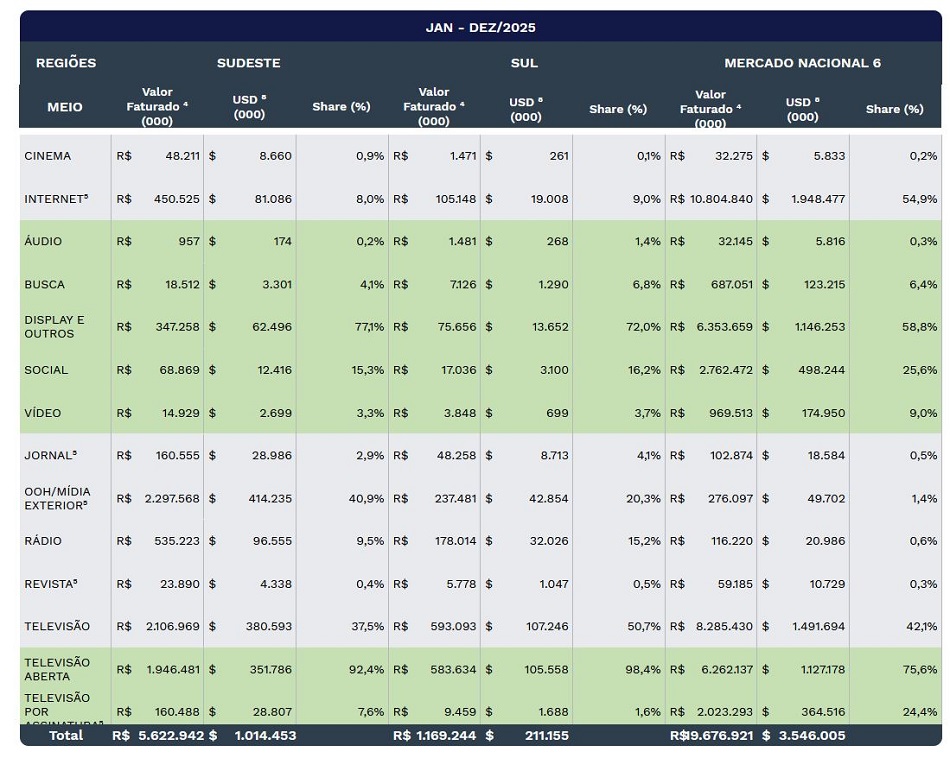Select the INTERNET row label
This screenshot has height=758, width=950.
pyautogui.click(x=56, y=199)
